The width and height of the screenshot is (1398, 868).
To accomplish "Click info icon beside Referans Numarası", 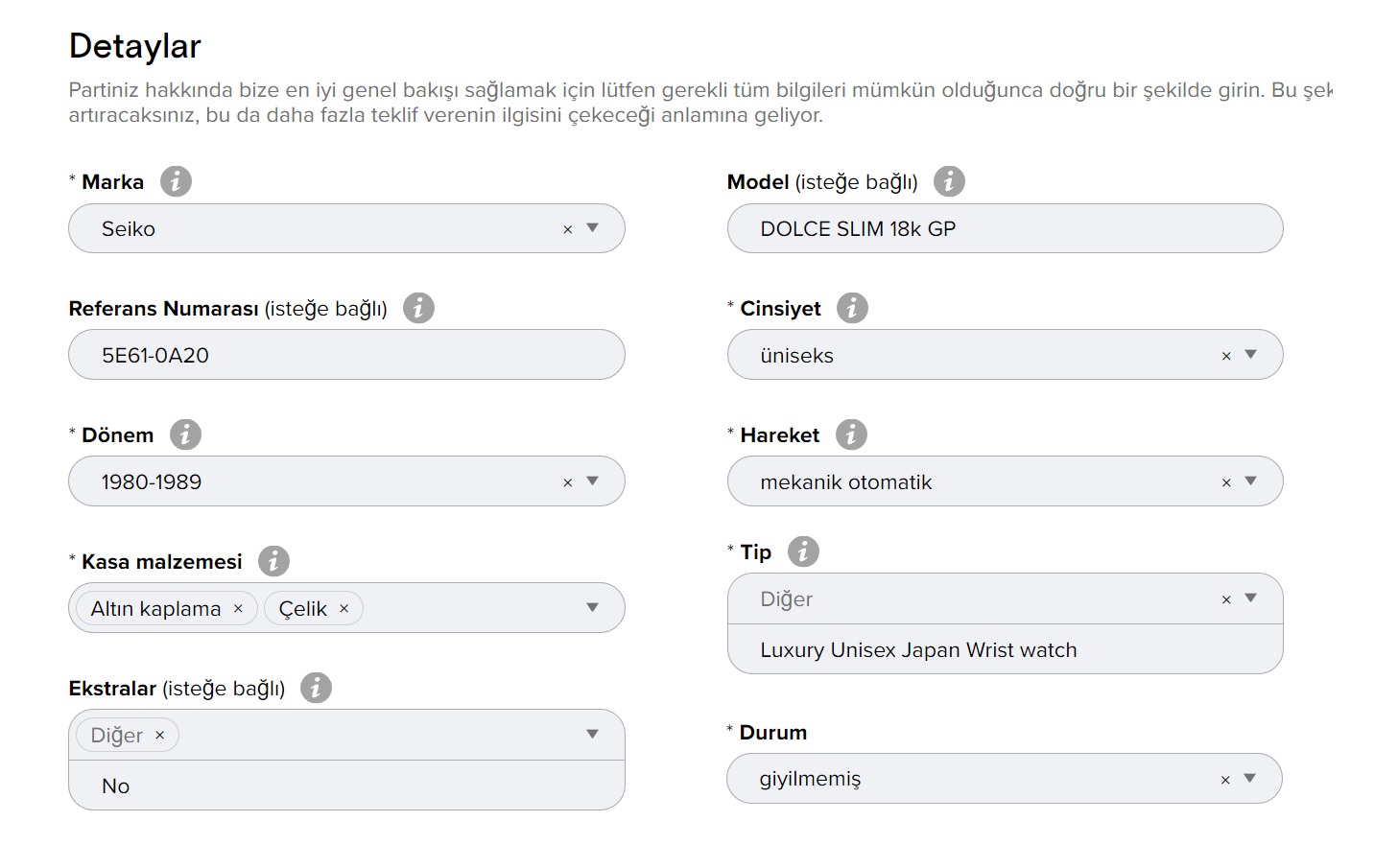I will (418, 308).
